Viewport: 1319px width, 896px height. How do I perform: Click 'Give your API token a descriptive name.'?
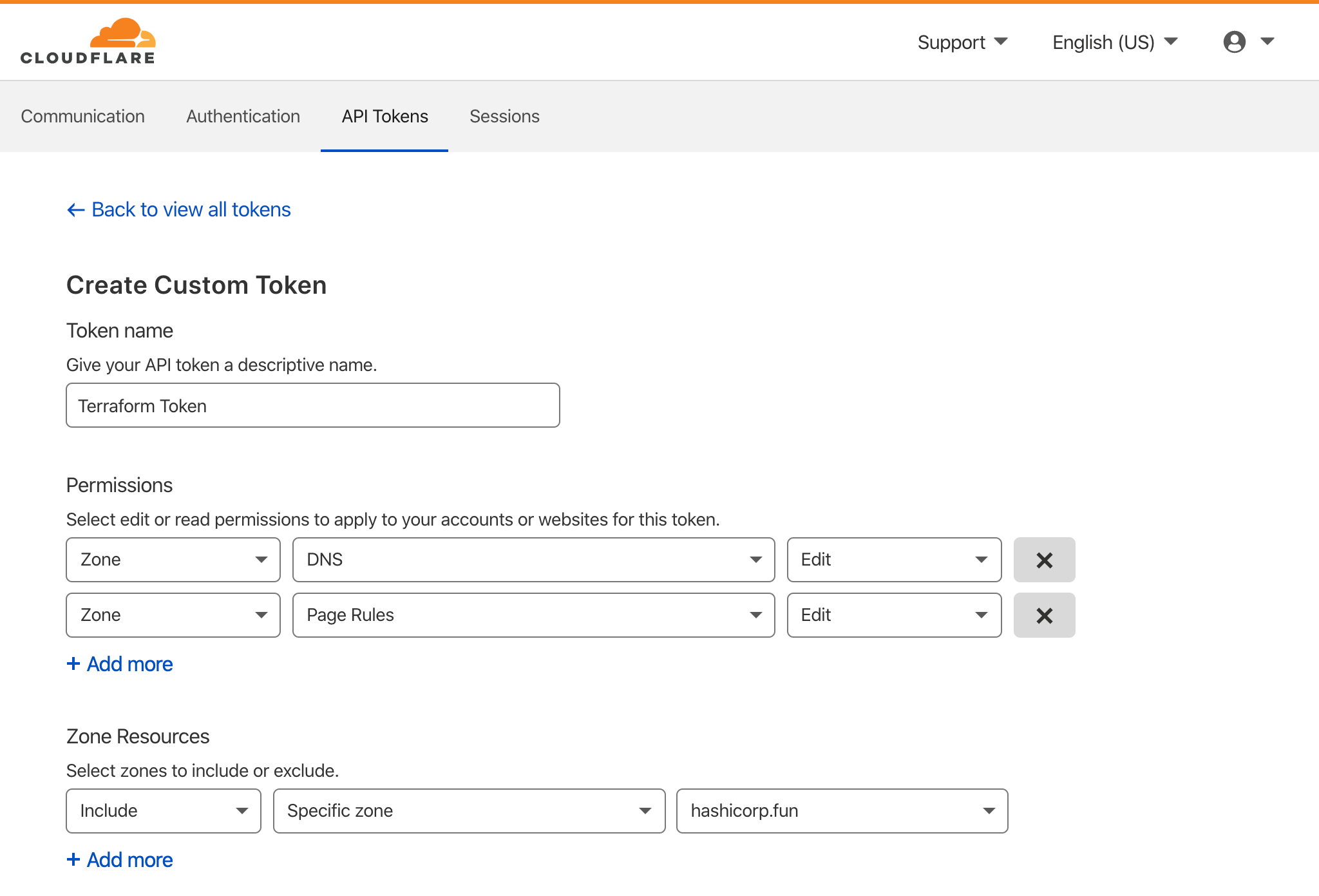coord(222,365)
